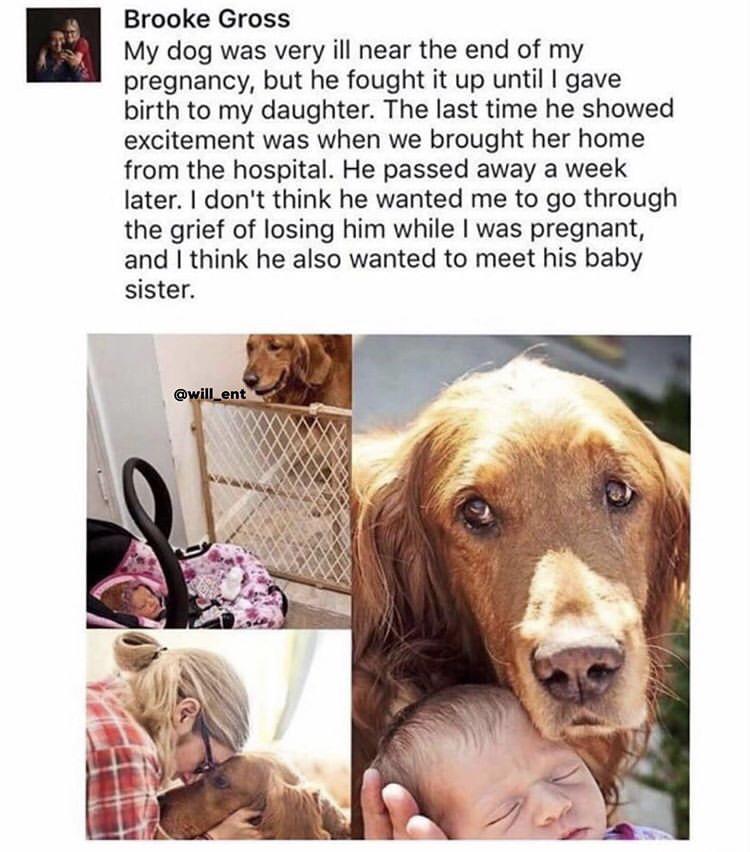This screenshot has width=750, height=852.
Task: Click the dog's nose in the large photo
Action: pyautogui.click(x=578, y=669)
